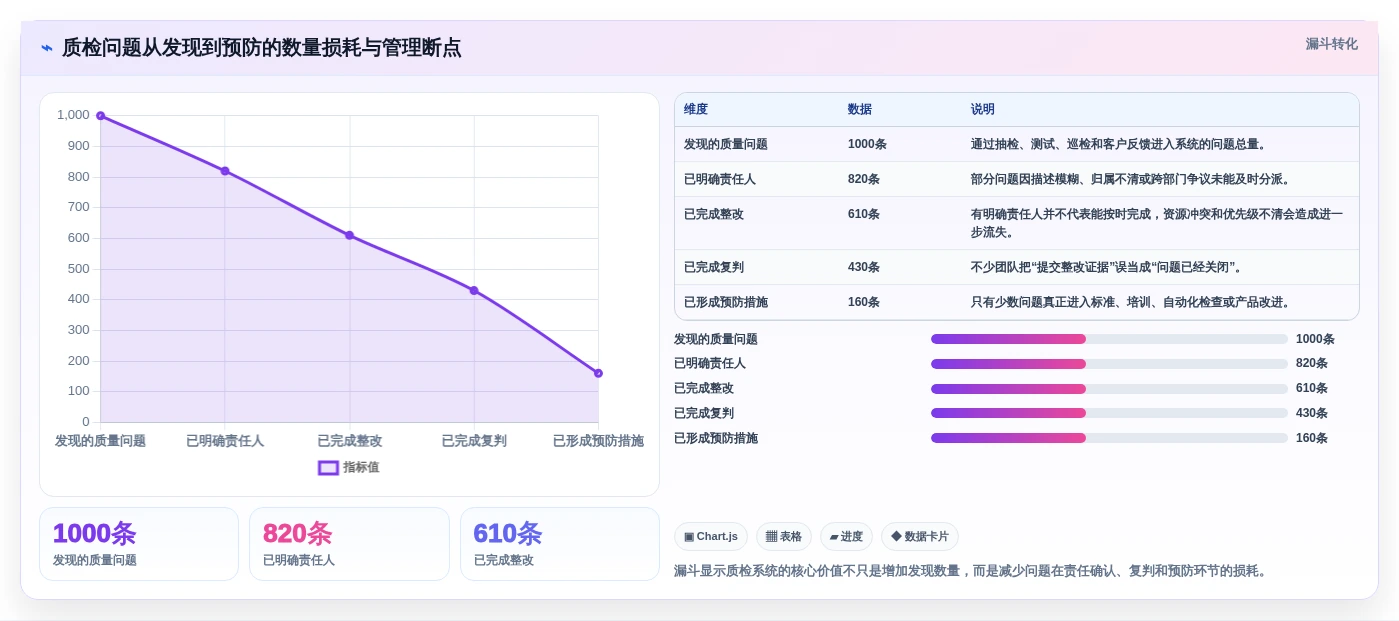The image size is (1399, 621).
Task: Click the description starting 只有少数问题
Action: point(1132,302)
